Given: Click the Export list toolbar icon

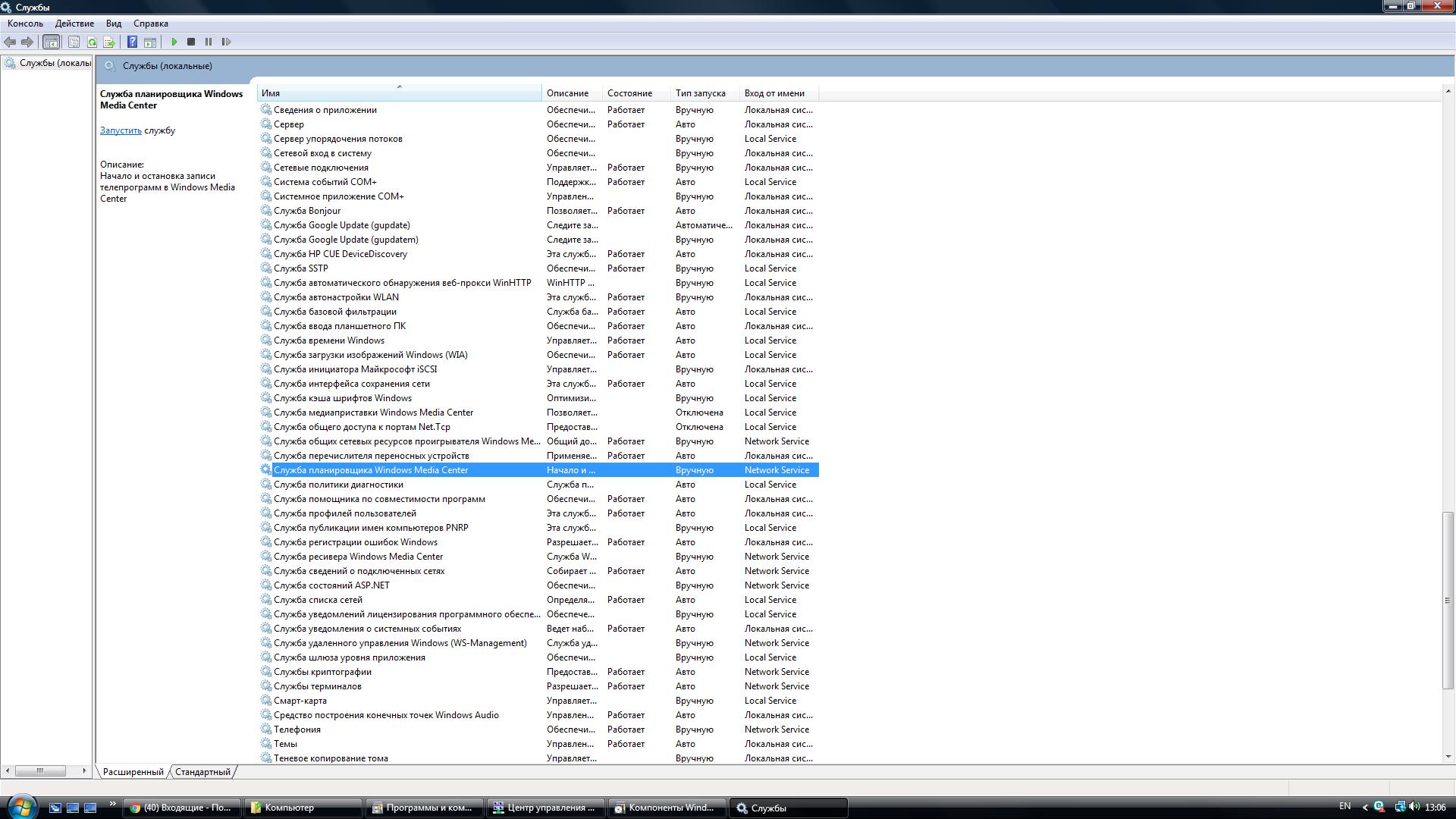Looking at the screenshot, I should pos(109,42).
